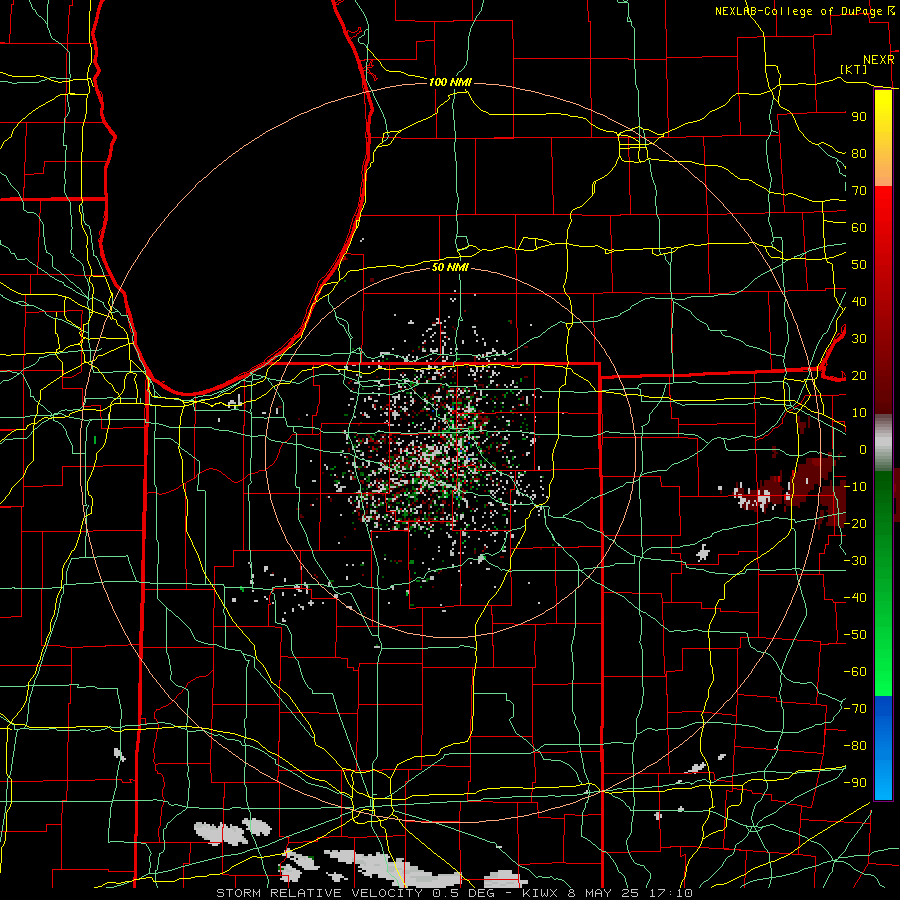900x900 pixels.
Task: Click the 90 value on the velocity scale
Action: tap(859, 117)
